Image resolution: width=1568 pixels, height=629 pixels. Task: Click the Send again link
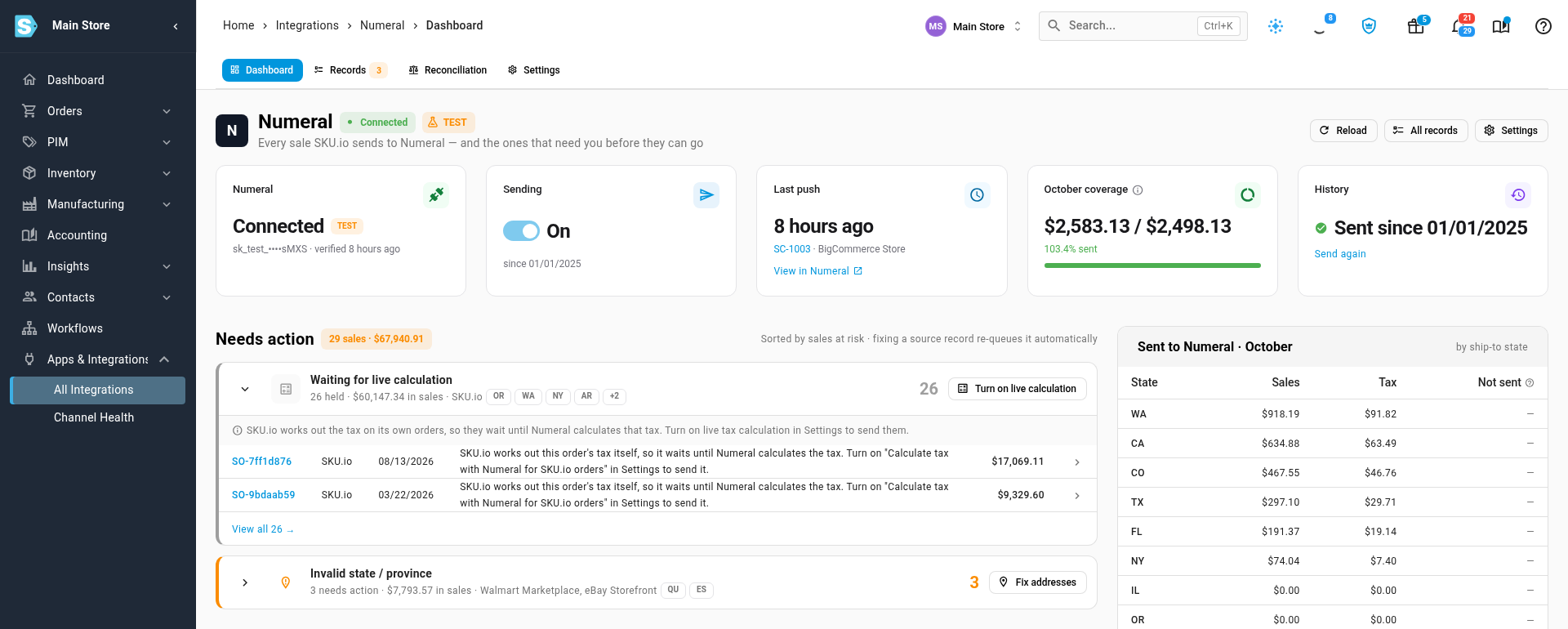coord(1340,254)
